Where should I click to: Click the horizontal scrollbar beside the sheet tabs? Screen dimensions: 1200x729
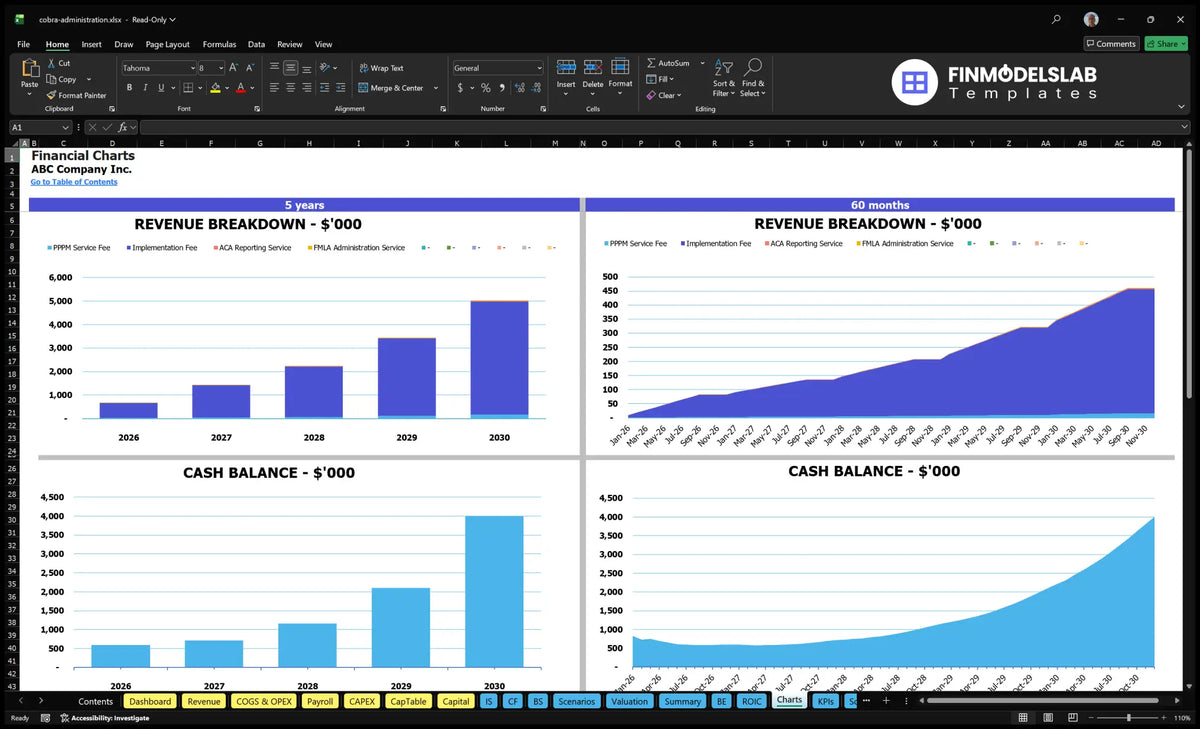(x=1045, y=700)
